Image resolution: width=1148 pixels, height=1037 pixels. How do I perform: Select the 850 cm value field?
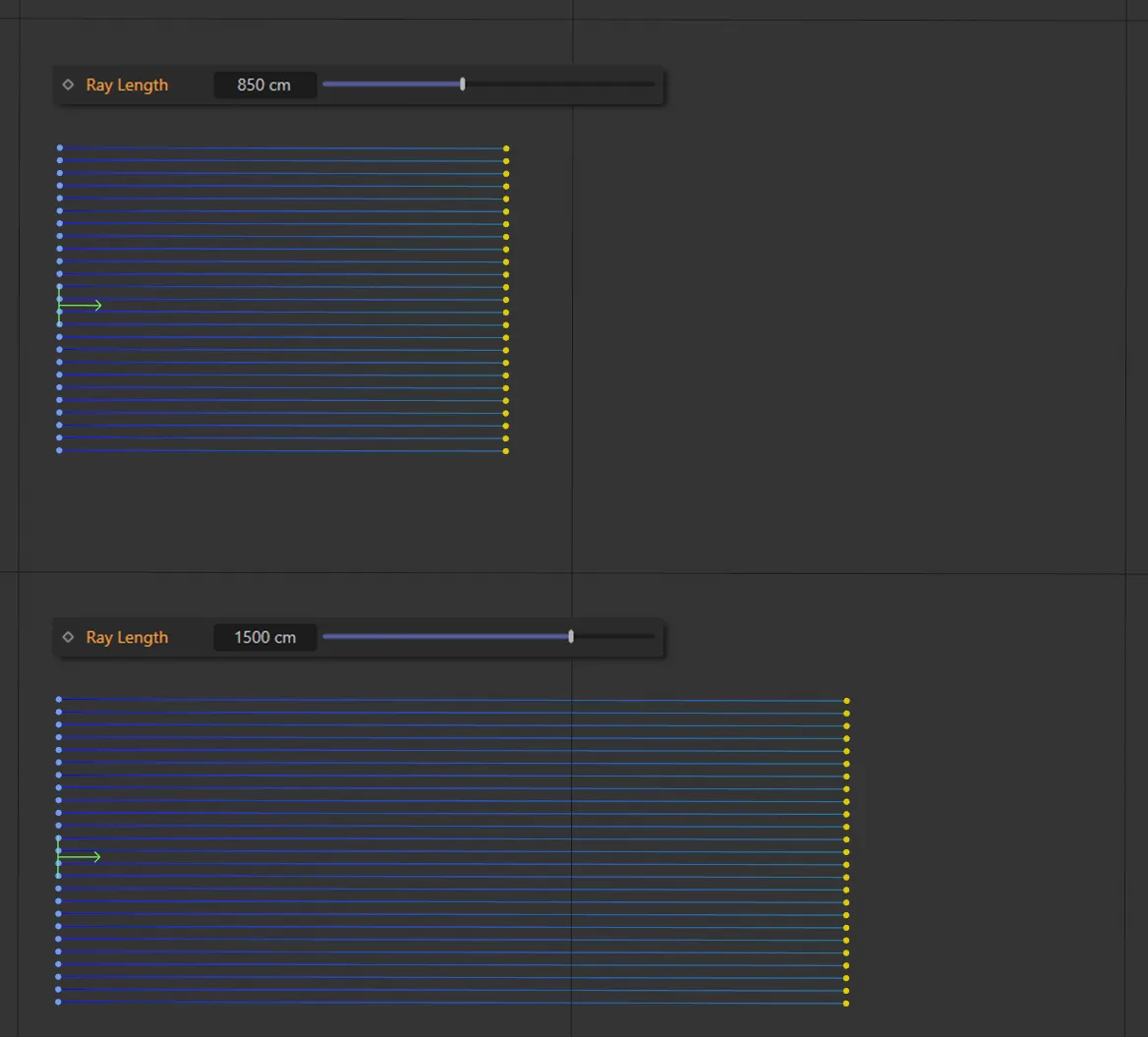pos(264,85)
